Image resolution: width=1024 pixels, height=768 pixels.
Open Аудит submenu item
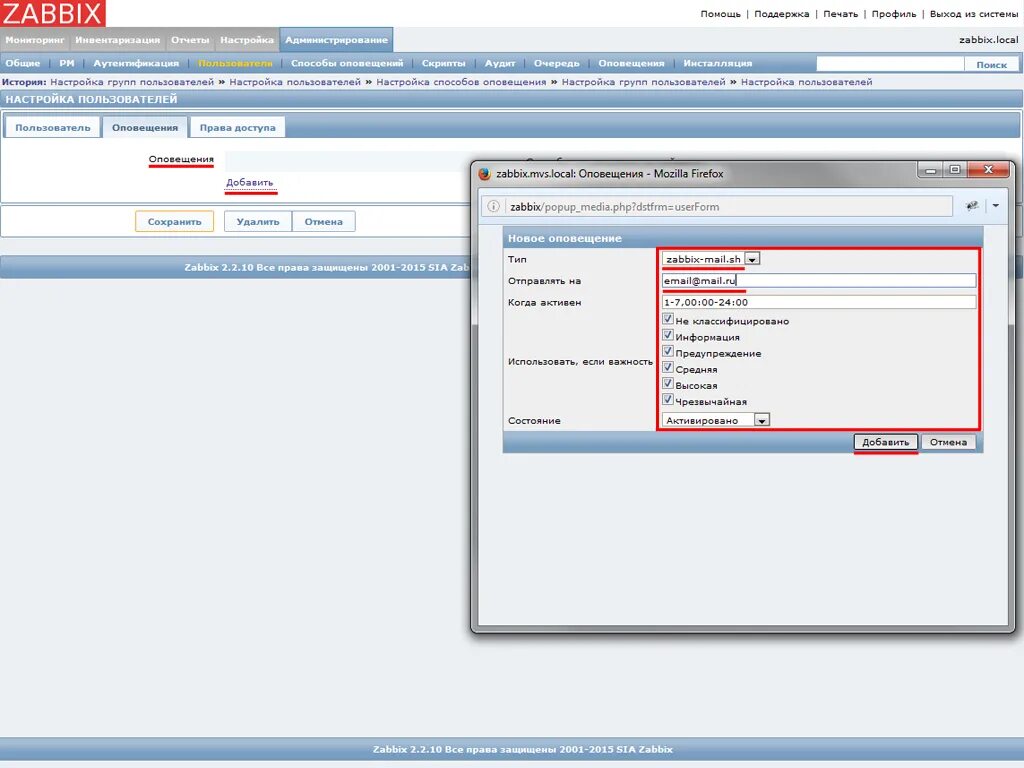click(x=500, y=63)
